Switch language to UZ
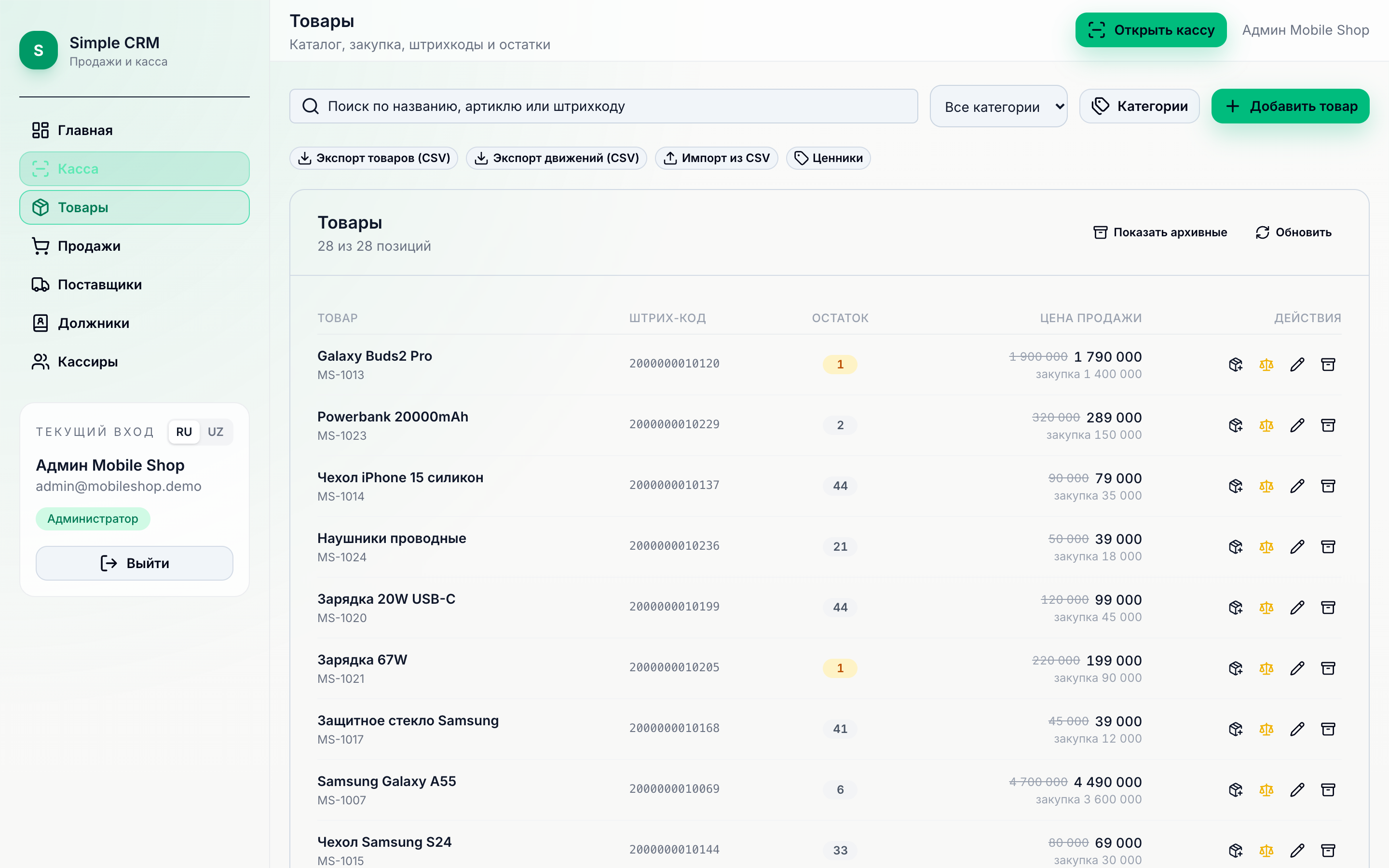1389x868 pixels. coord(215,432)
